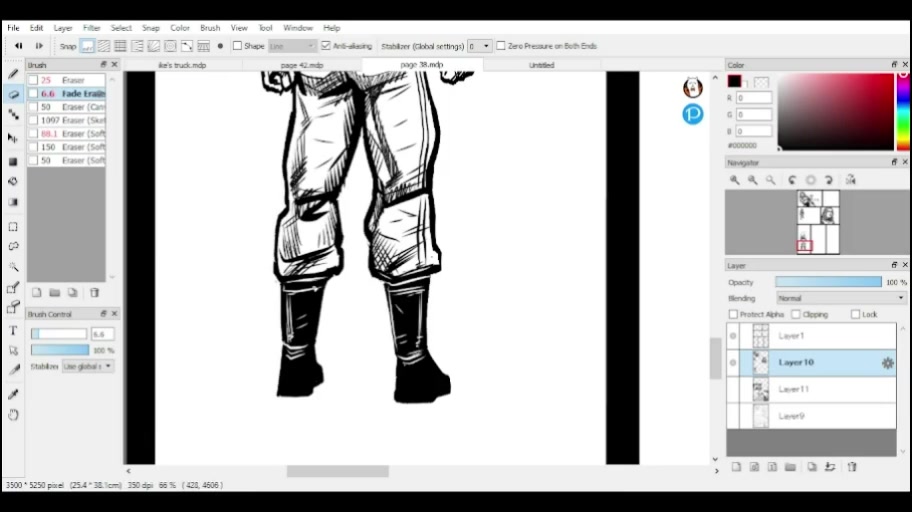Select the Magic Wand tool
This screenshot has width=912, height=512.
click(x=13, y=267)
